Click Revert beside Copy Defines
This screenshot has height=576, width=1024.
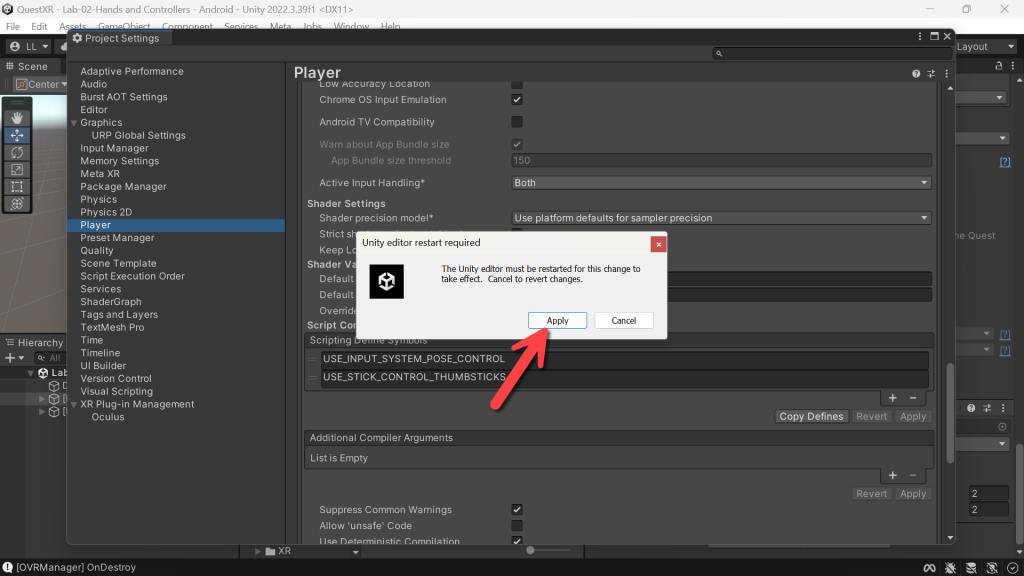click(871, 417)
